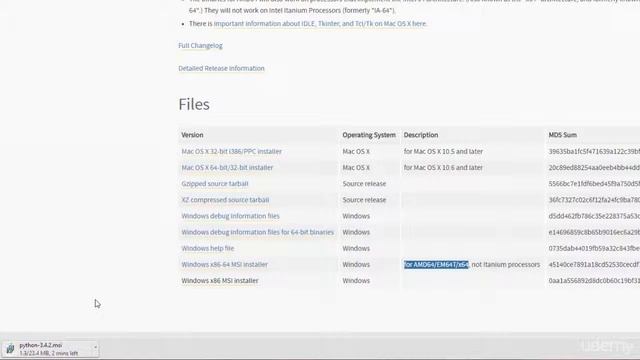Open the IDLE, Tkinter and Tcl/Tk information link
640x360 pixels.
[320, 24]
